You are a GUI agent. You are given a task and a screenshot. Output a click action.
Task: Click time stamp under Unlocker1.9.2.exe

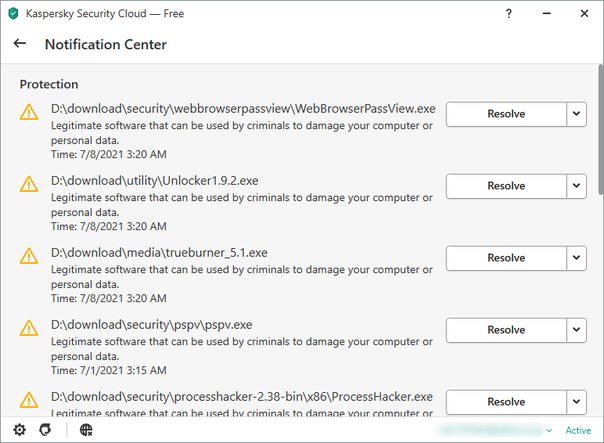coord(109,227)
